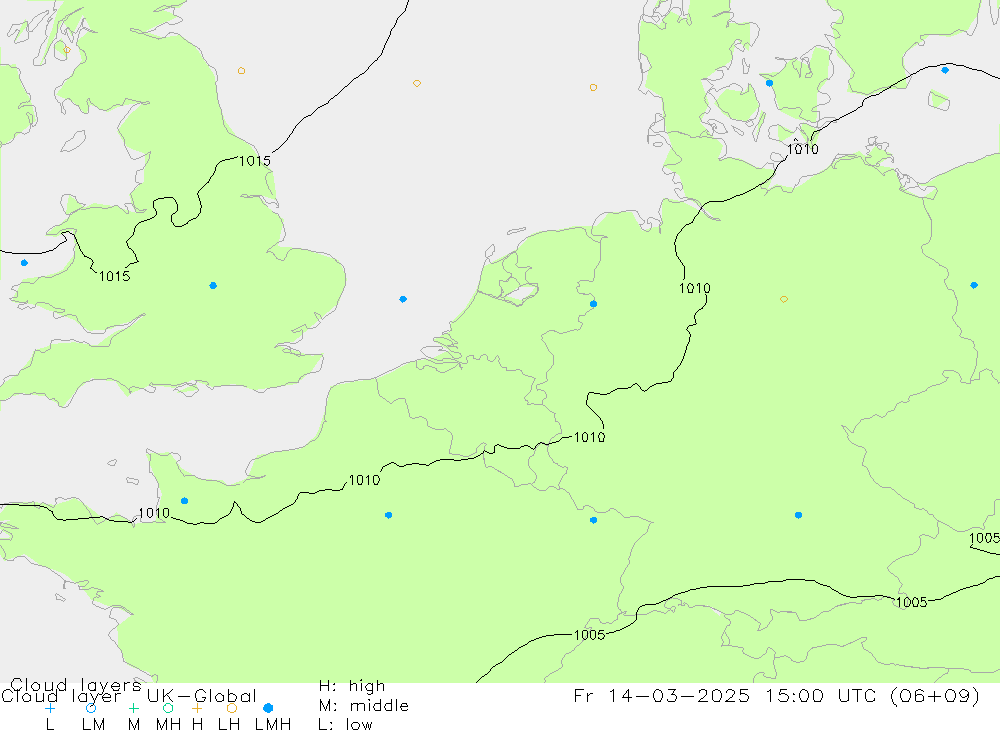Select the blue dot over northeastern France
This screenshot has width=1000, height=733.
point(593,521)
